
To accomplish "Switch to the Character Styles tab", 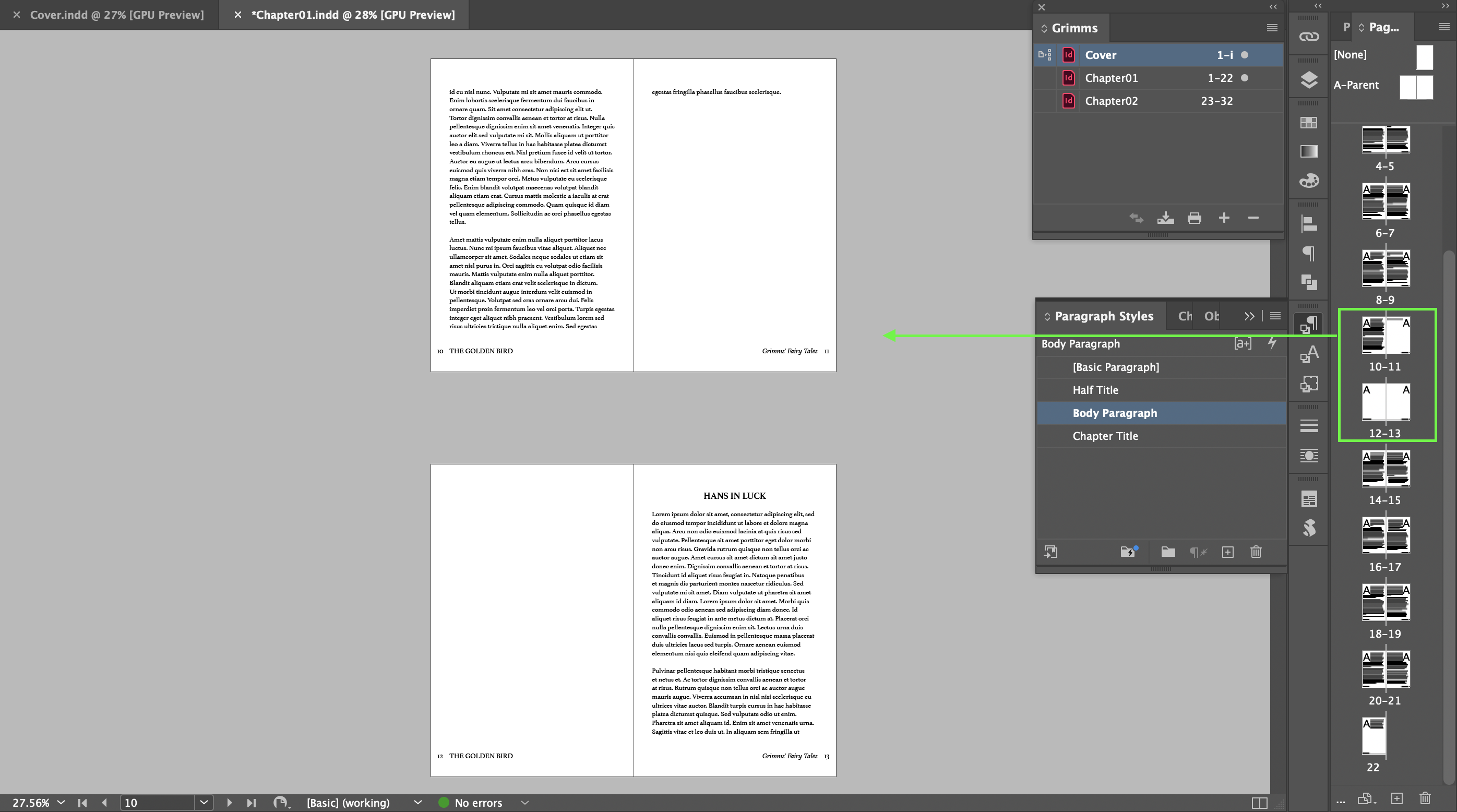I will click(x=1185, y=316).
